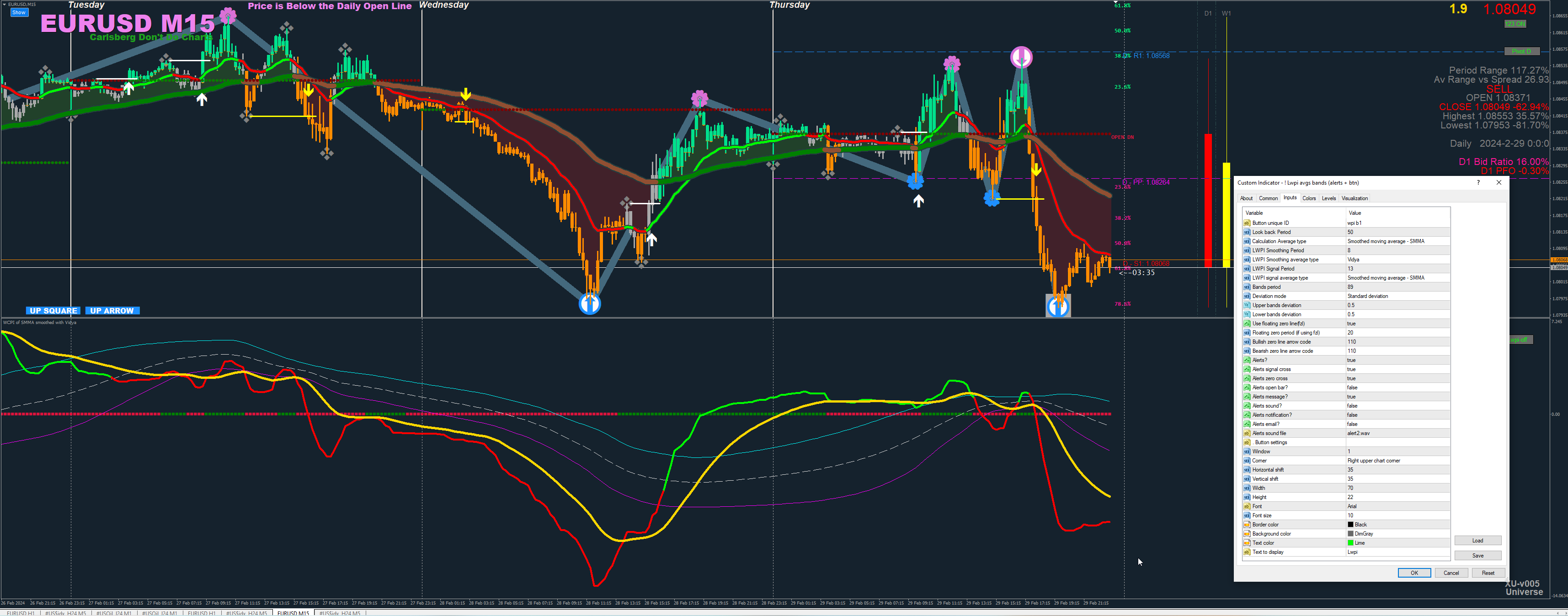Switch to the Visualization tab
Image resolution: width=1568 pixels, height=616 pixels.
1355,198
